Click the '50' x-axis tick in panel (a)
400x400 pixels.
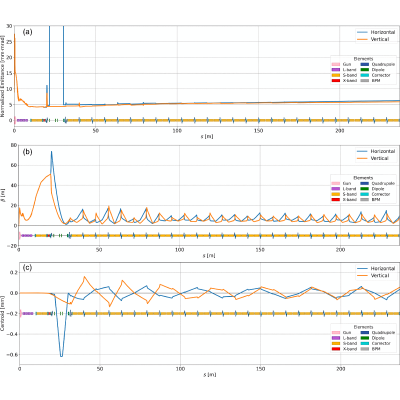pos(96,131)
